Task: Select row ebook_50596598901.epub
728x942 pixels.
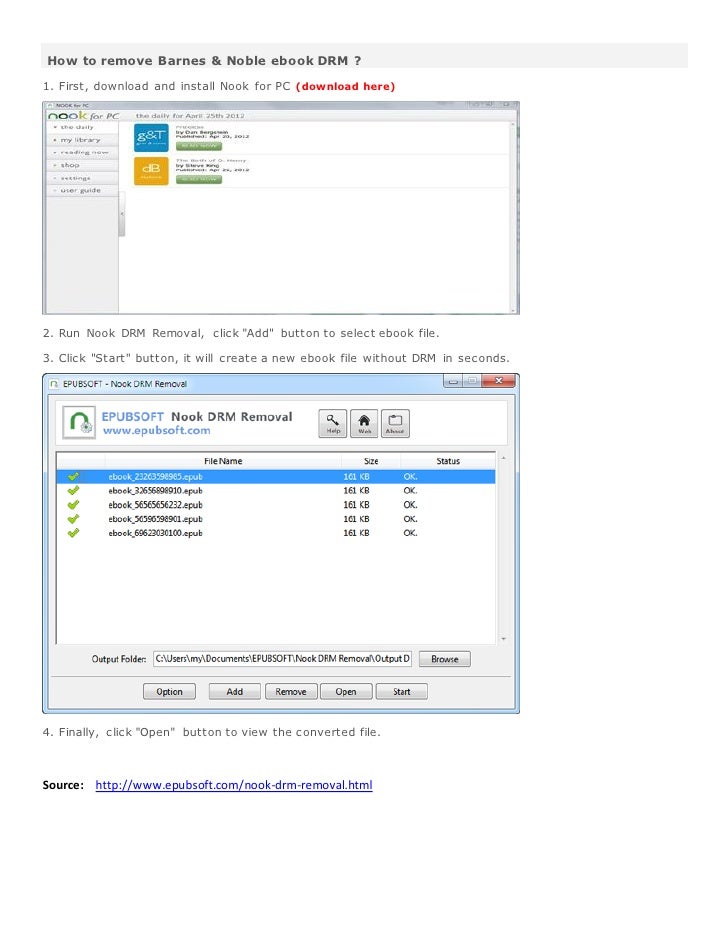Action: 276,518
